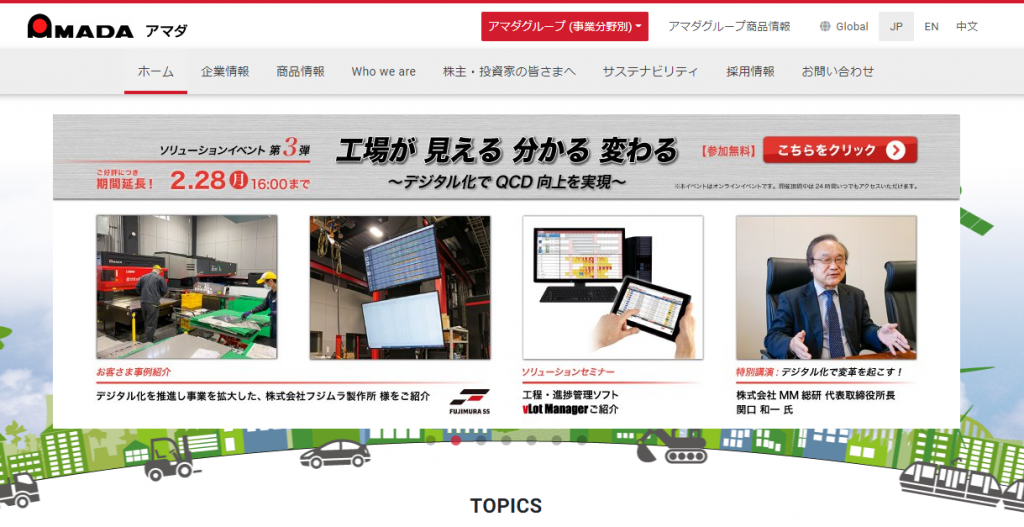Click the お客さま事例紹介 heading

133,372
